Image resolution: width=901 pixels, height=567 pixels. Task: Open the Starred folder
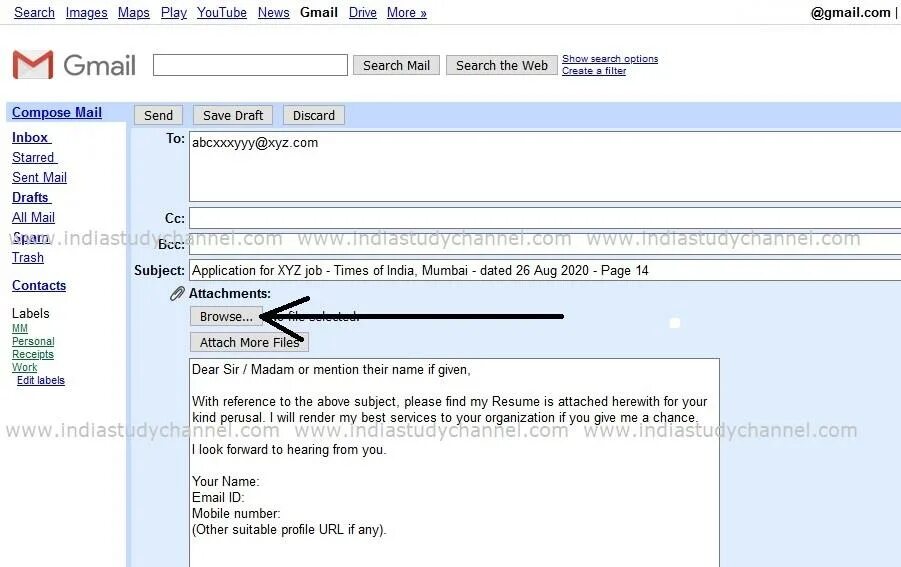coord(34,157)
